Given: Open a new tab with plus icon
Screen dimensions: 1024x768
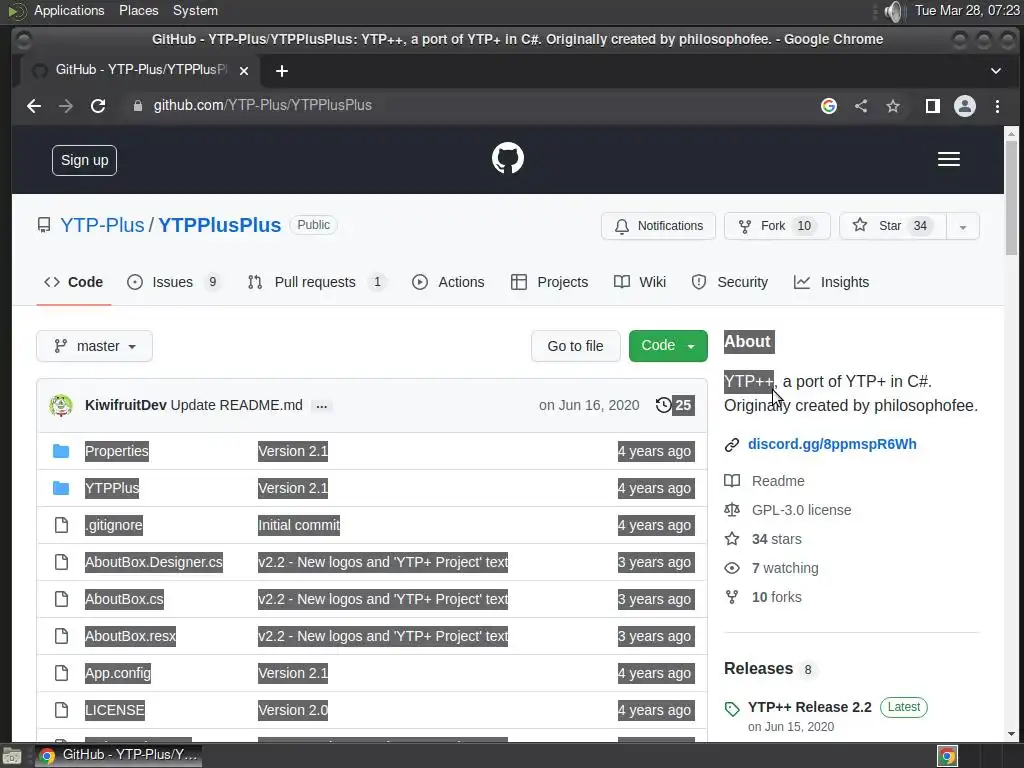Looking at the screenshot, I should click(x=281, y=71).
